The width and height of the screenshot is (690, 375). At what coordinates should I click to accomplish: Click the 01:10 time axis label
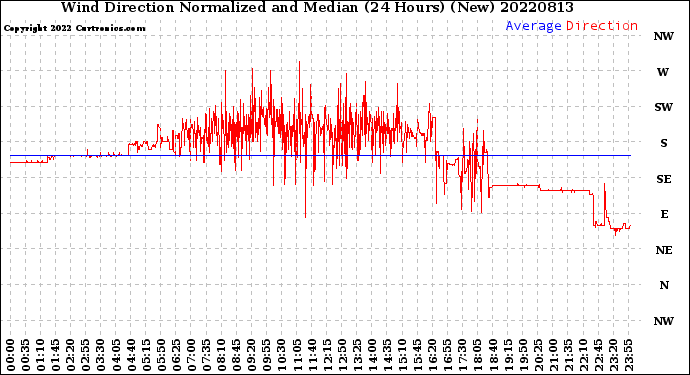coord(40,355)
